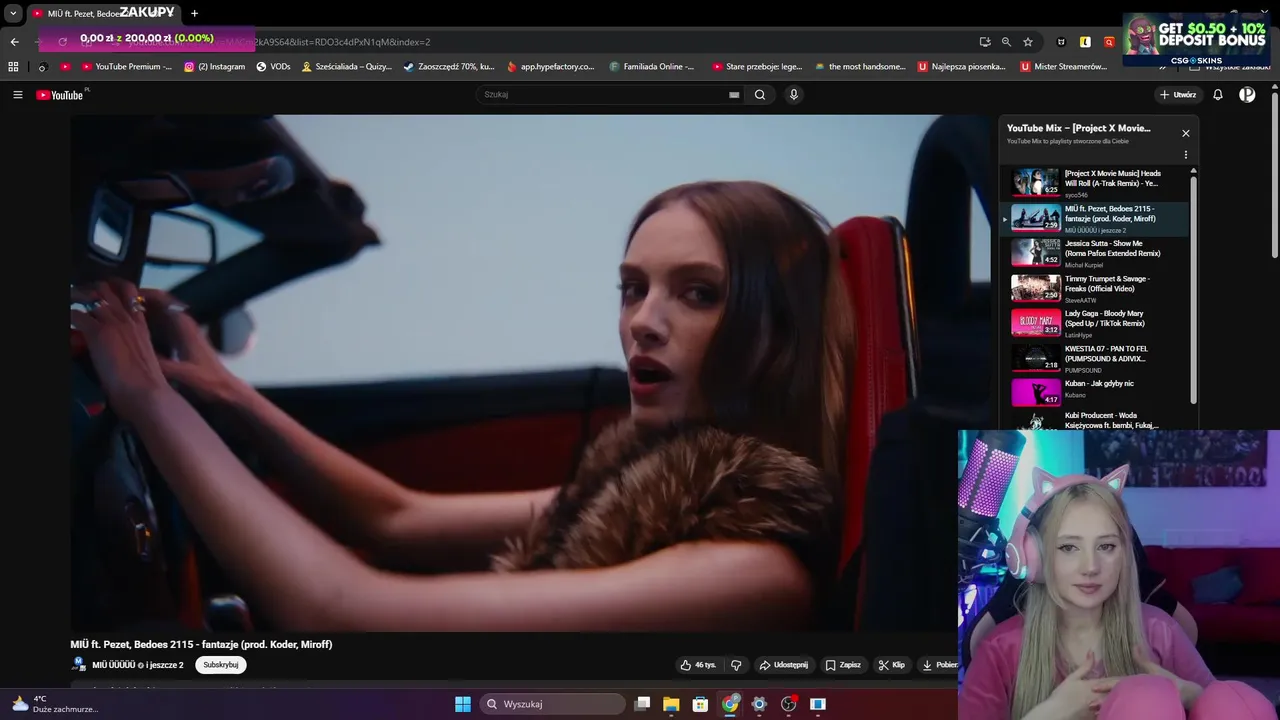The width and height of the screenshot is (1280, 720).
Task: Click the install/cast icon in address bar
Action: click(985, 42)
